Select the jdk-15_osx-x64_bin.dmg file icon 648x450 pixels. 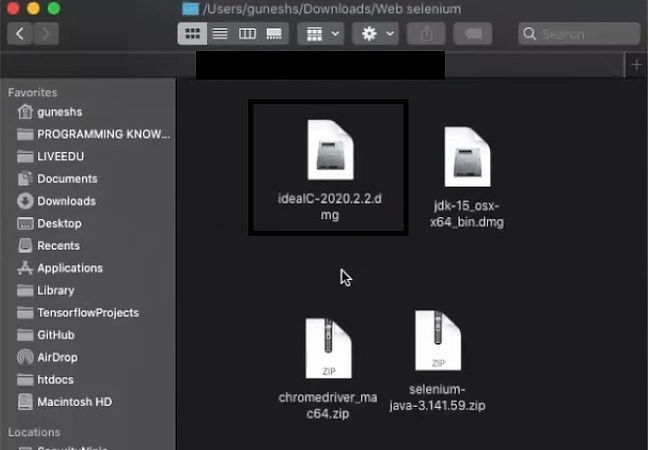(x=467, y=157)
